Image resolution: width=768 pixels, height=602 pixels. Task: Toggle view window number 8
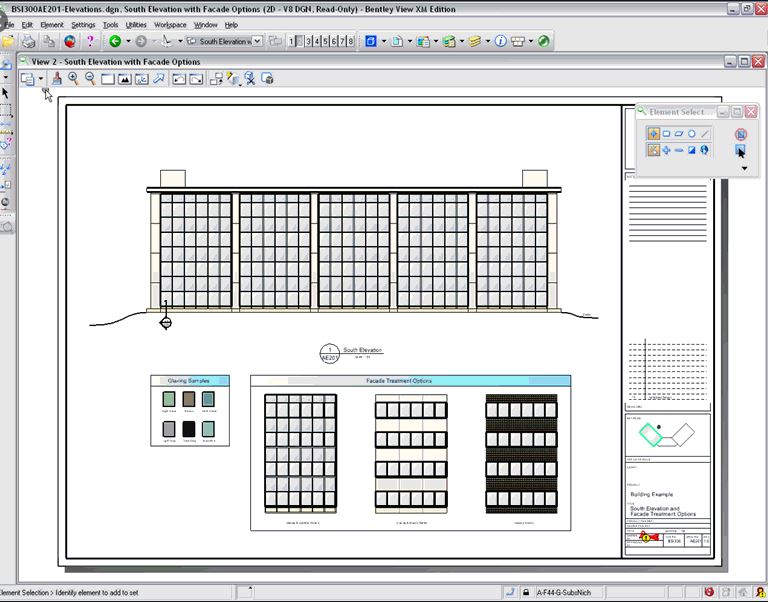click(349, 41)
